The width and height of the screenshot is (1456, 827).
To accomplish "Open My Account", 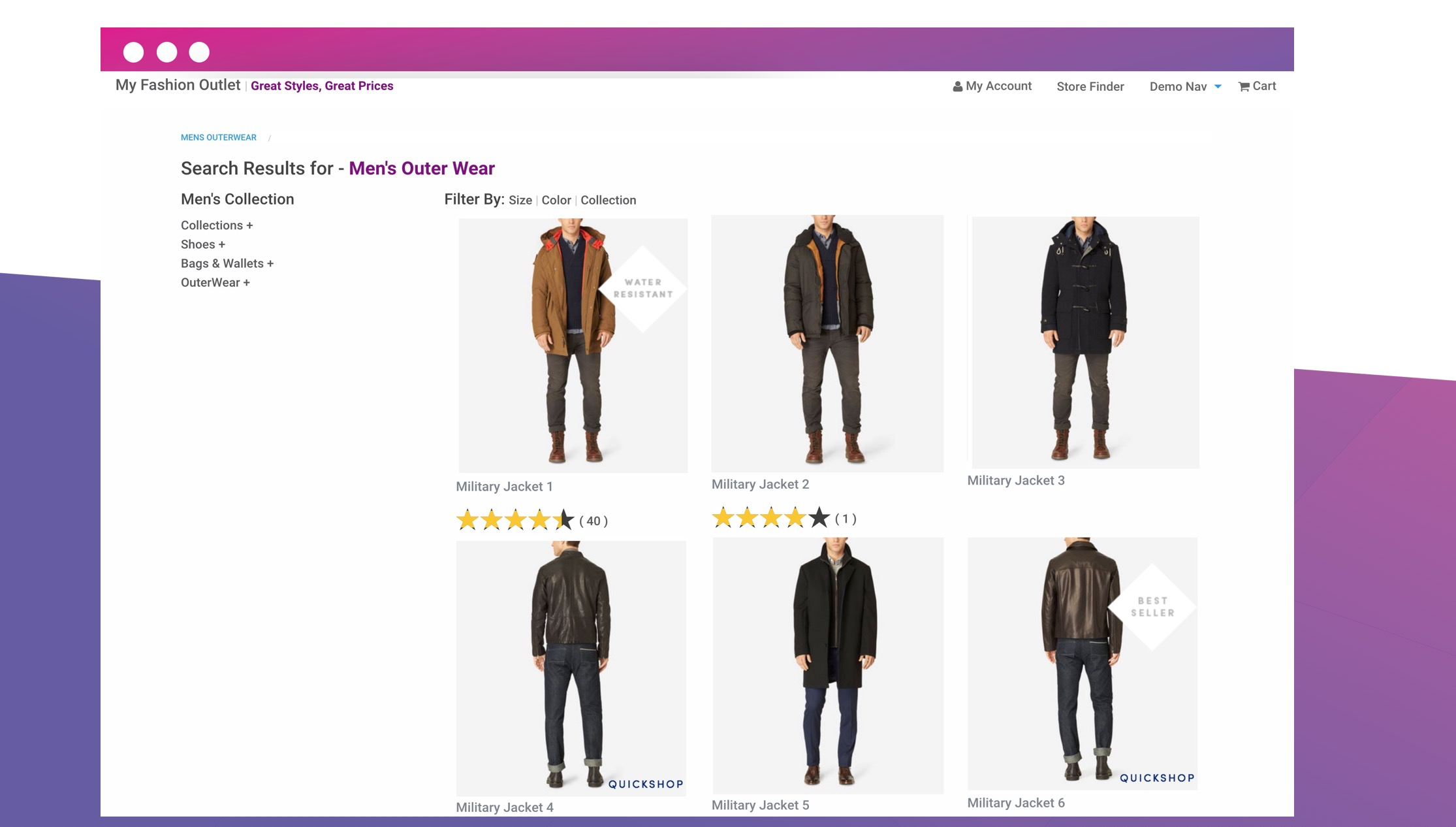I will click(992, 86).
